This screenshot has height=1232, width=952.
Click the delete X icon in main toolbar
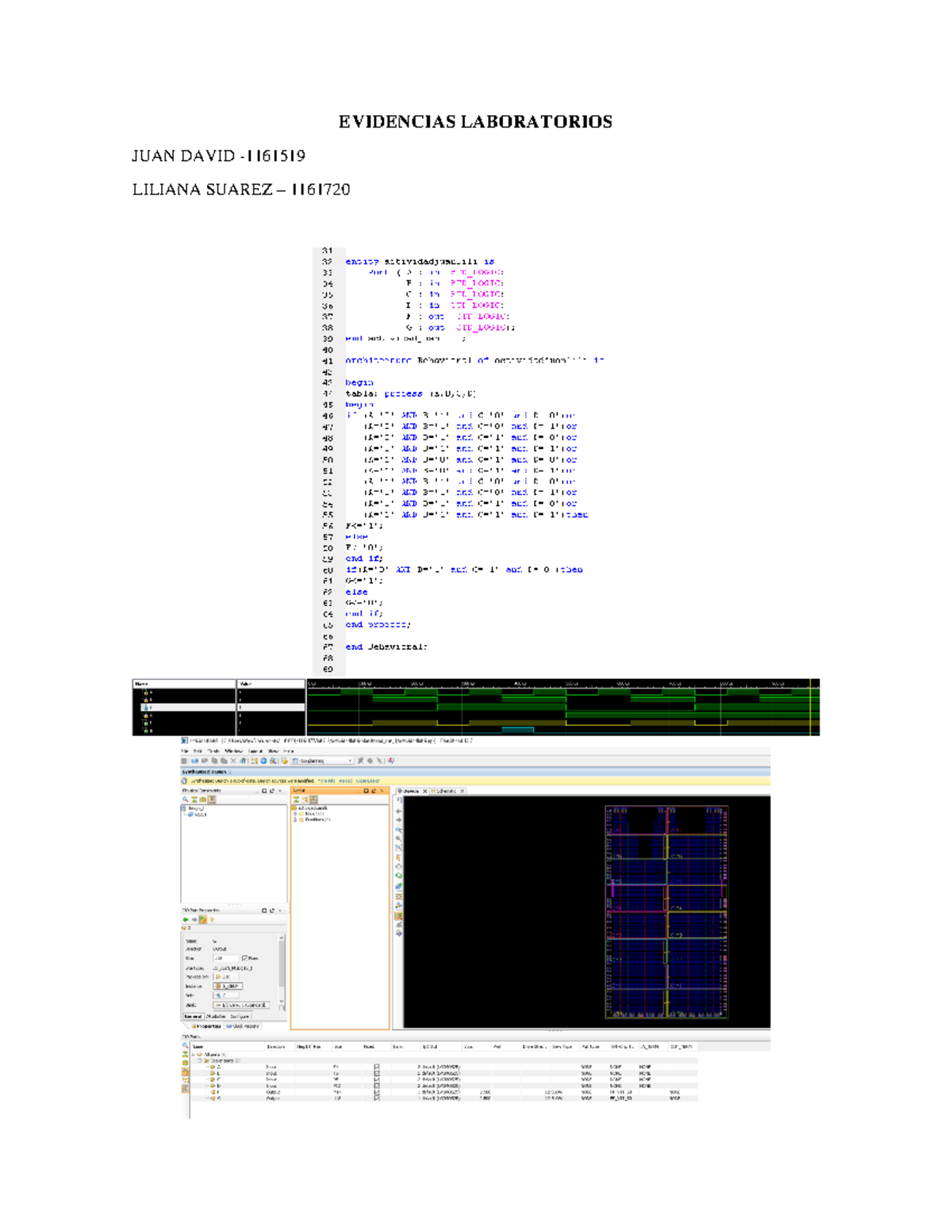pos(233,761)
